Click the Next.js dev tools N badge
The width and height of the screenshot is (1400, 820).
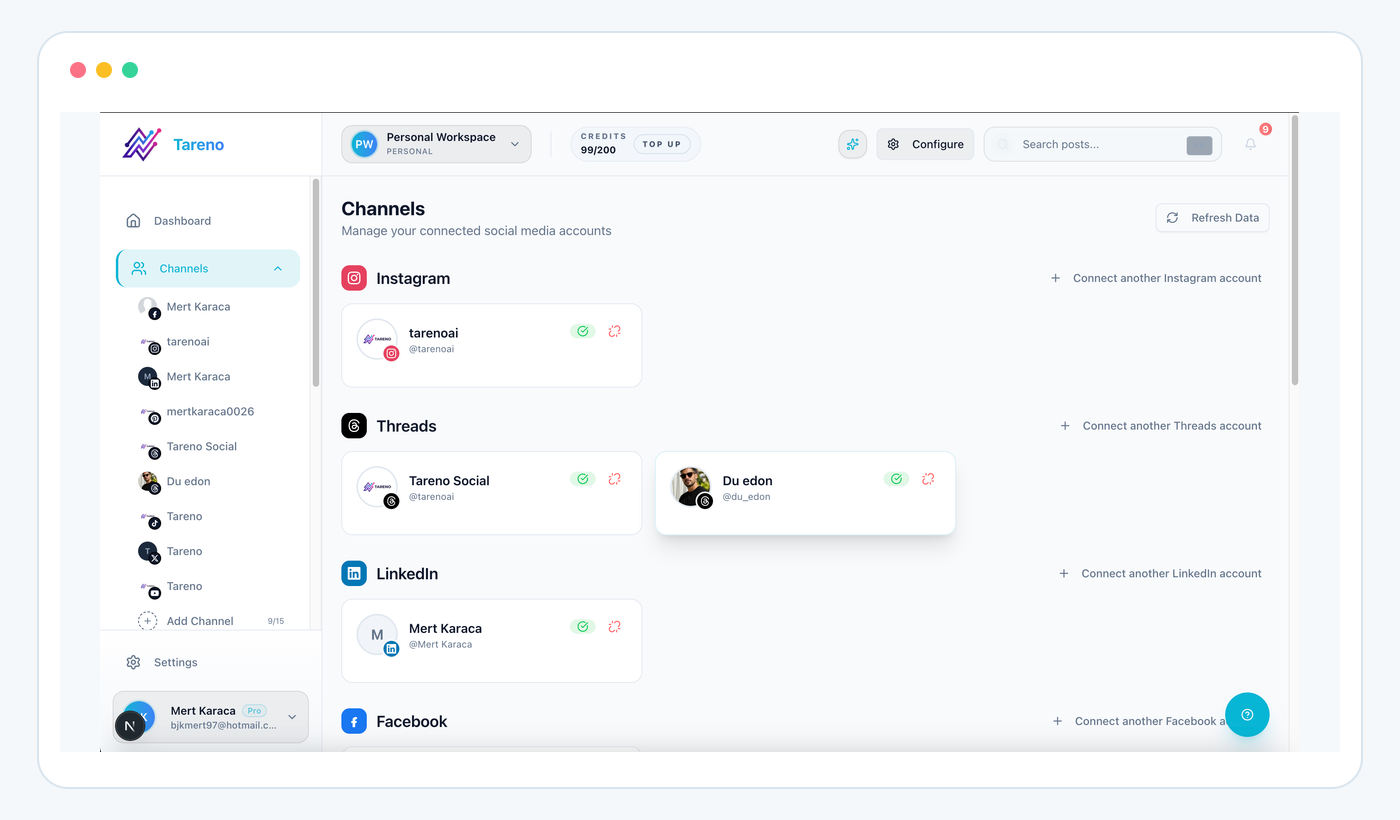click(130, 725)
